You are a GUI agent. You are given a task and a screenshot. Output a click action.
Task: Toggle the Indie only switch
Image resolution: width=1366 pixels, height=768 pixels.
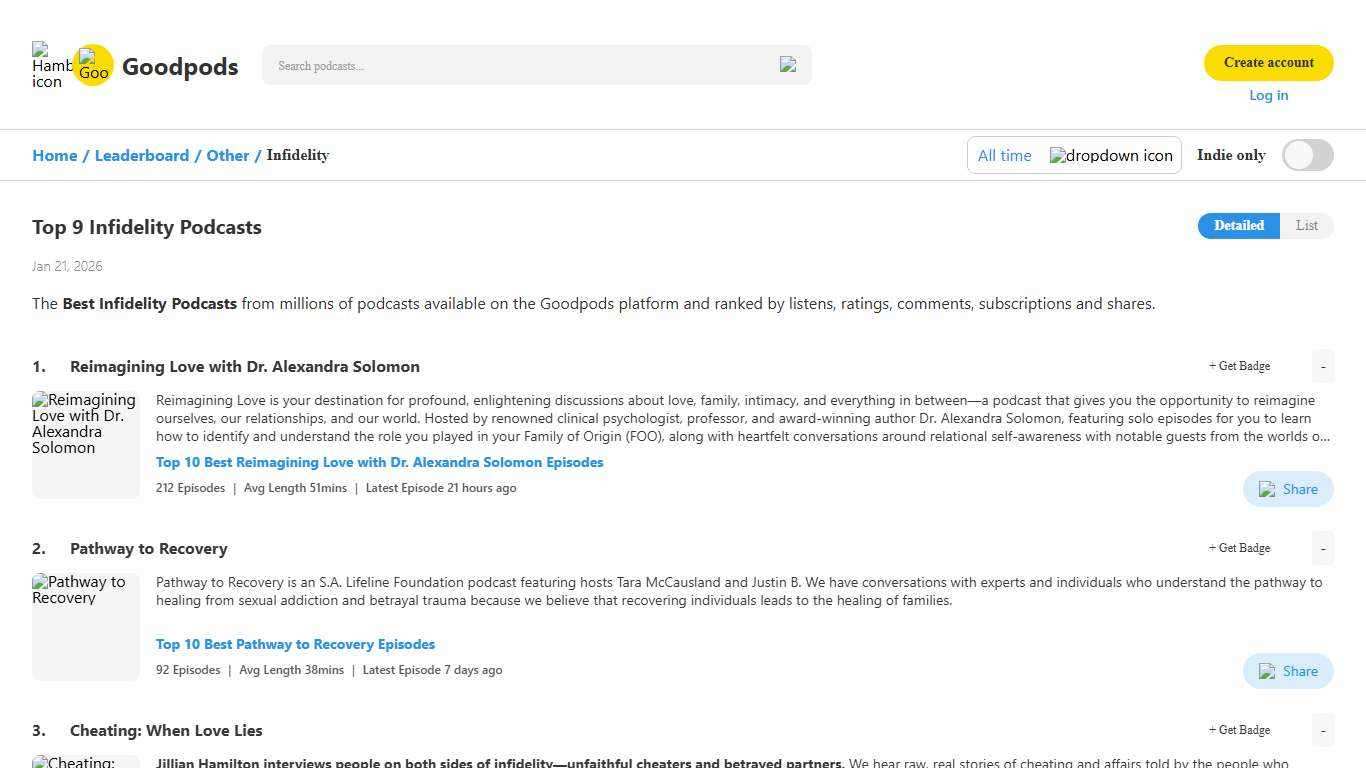tap(1307, 155)
